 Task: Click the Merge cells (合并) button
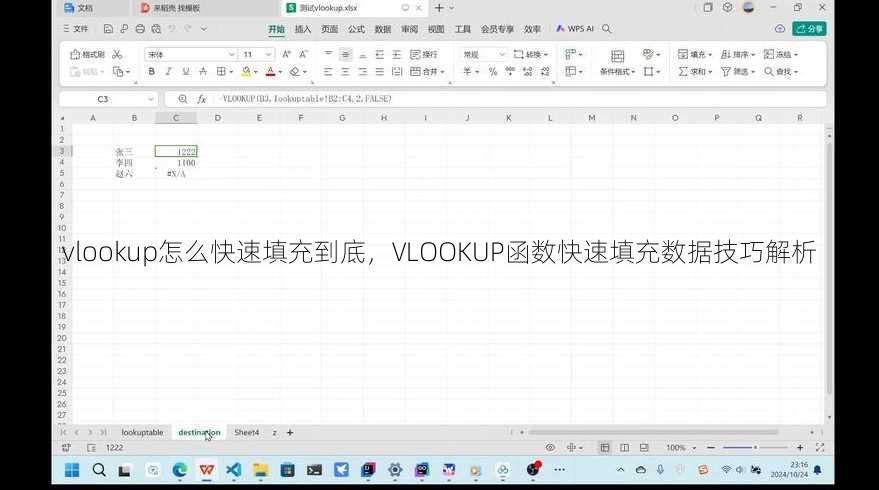(x=427, y=72)
